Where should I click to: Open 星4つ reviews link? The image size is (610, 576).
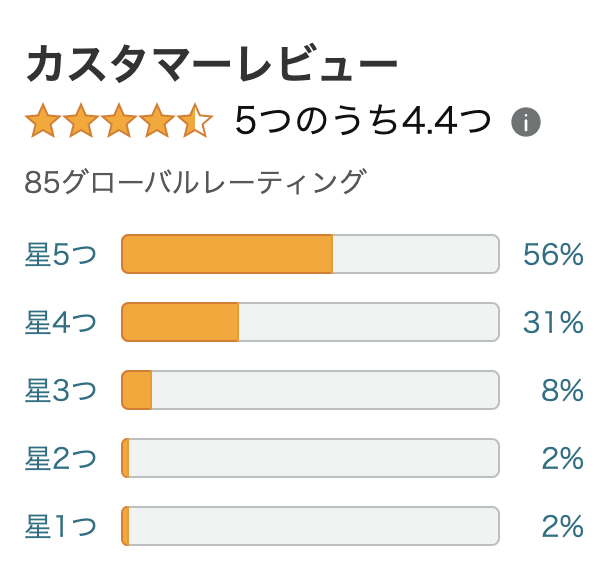coord(60,322)
